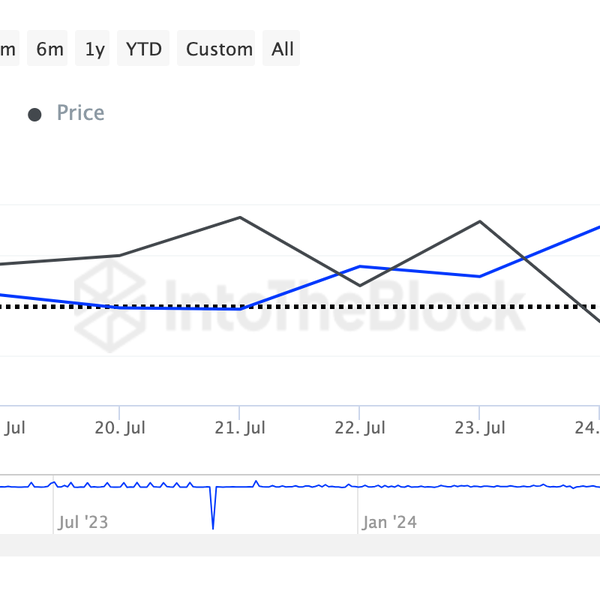Click dark line dip at 22. Jul
Image resolution: width=600 pixels, height=600 pixels.
(360, 286)
